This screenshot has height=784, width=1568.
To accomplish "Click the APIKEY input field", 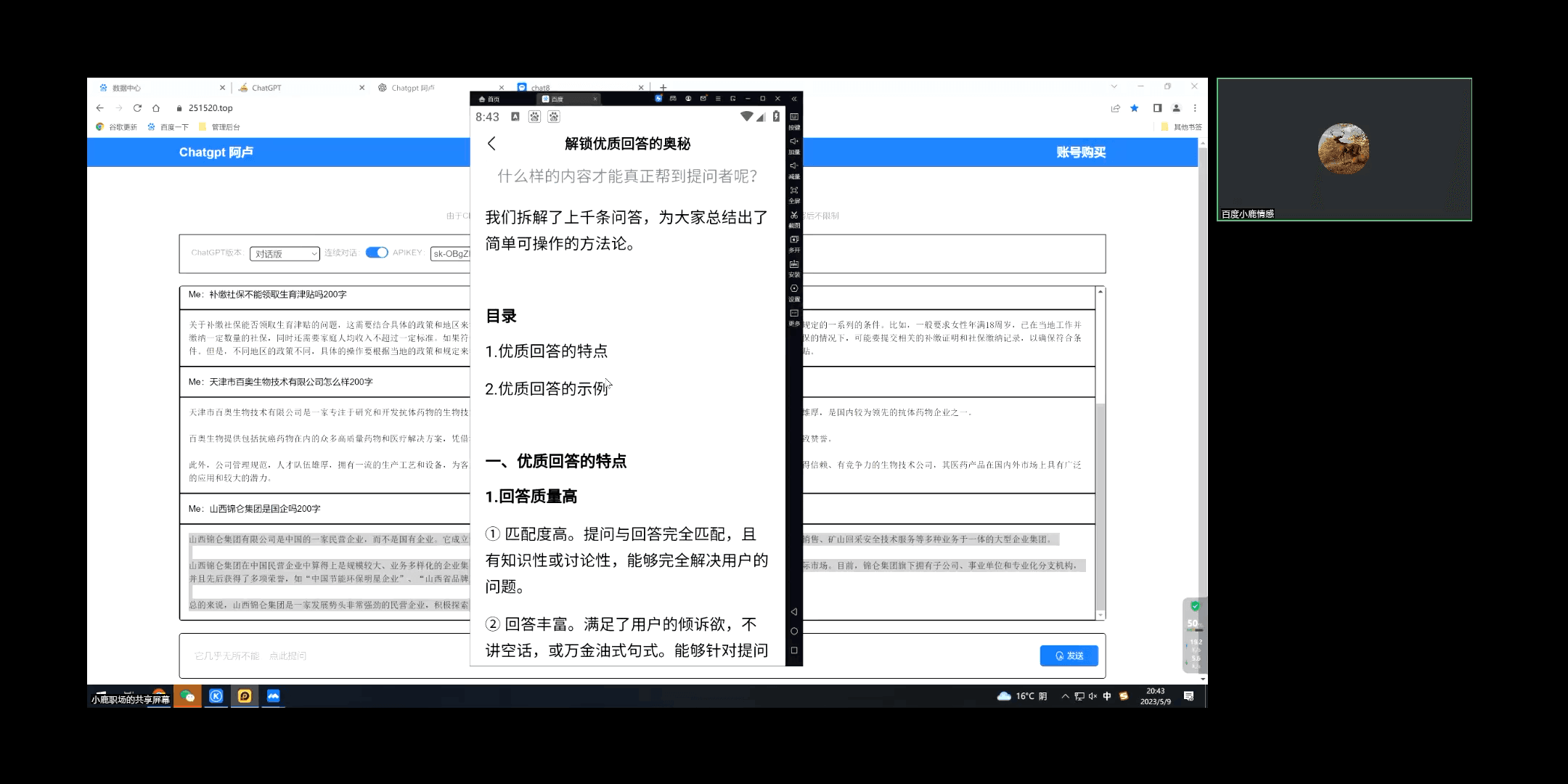I will coord(450,254).
